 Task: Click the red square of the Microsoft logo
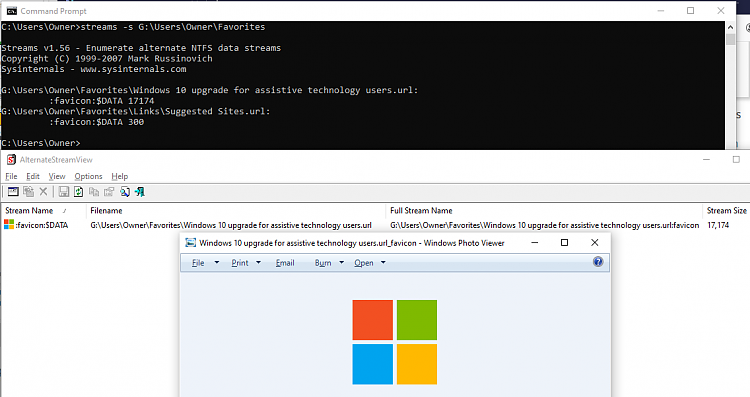pos(373,320)
